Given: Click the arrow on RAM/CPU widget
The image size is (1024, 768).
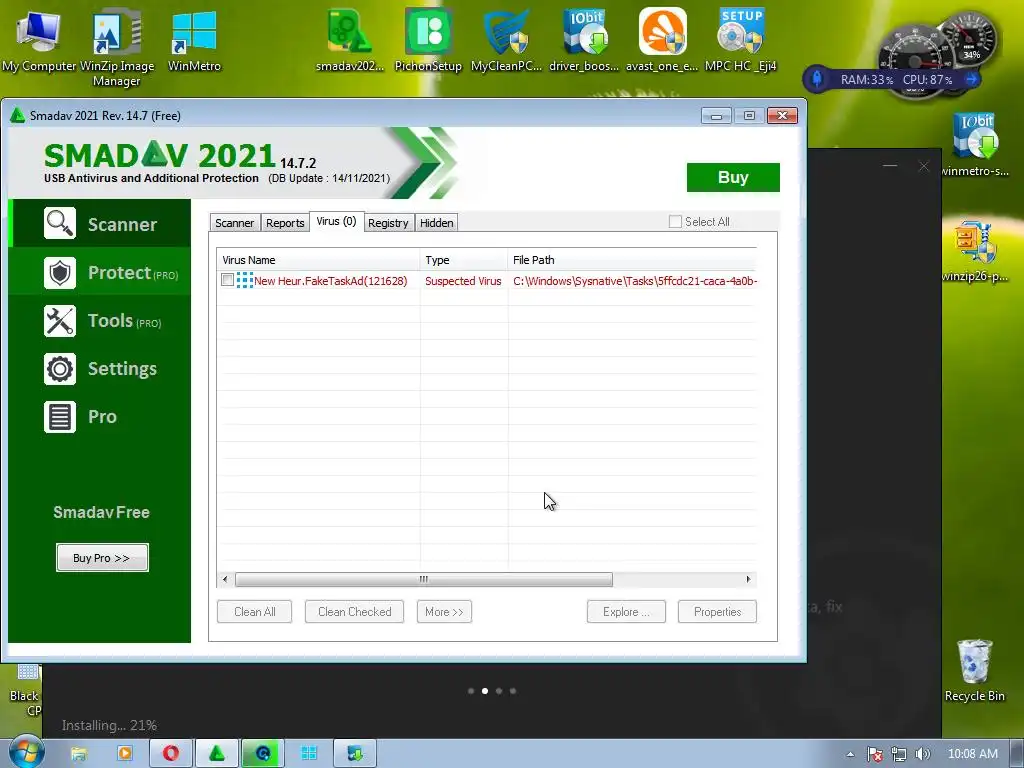Looking at the screenshot, I should (x=972, y=79).
